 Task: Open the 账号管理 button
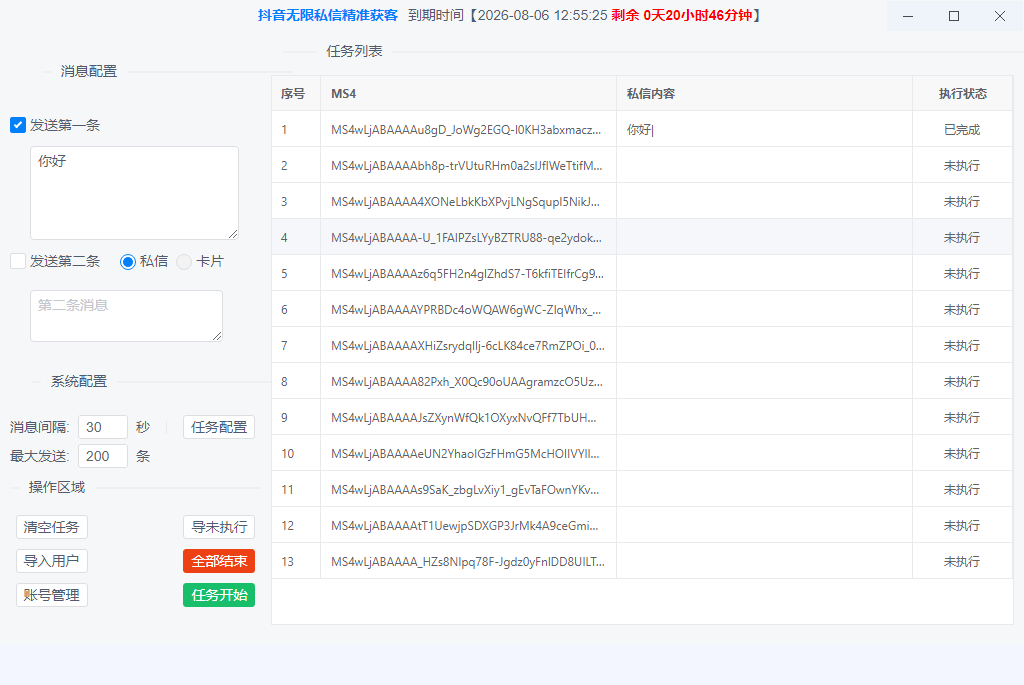click(x=52, y=595)
